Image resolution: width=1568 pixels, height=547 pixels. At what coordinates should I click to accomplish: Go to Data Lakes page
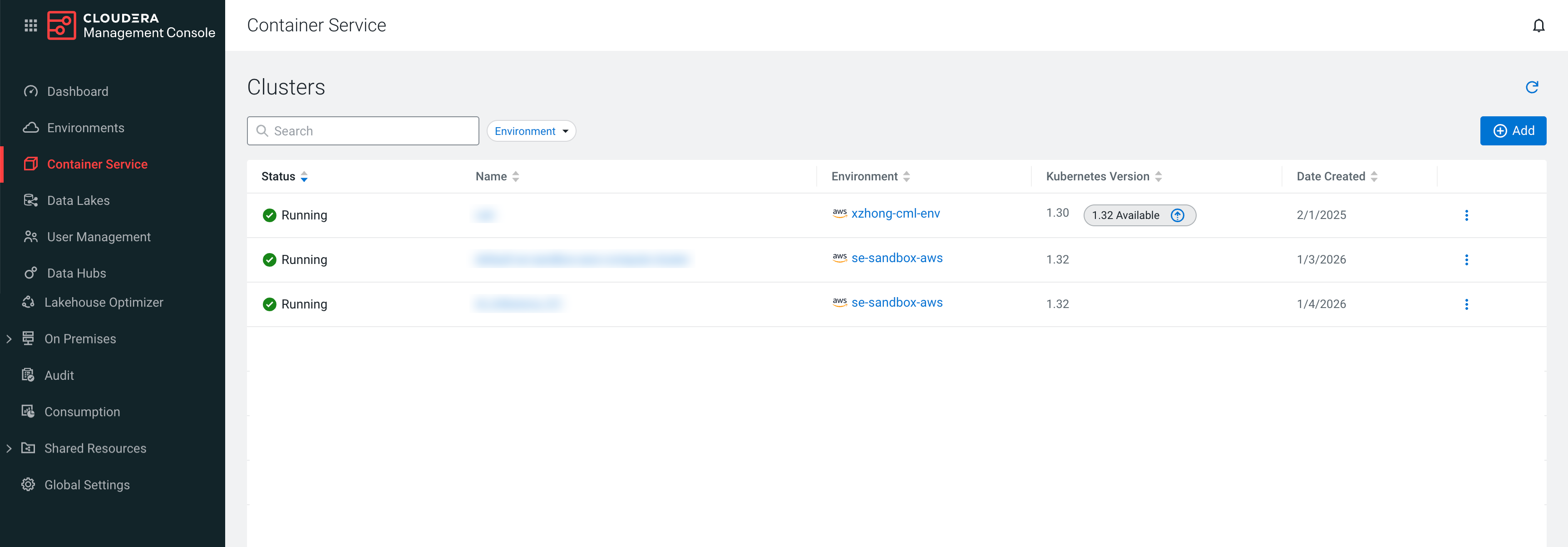78,200
